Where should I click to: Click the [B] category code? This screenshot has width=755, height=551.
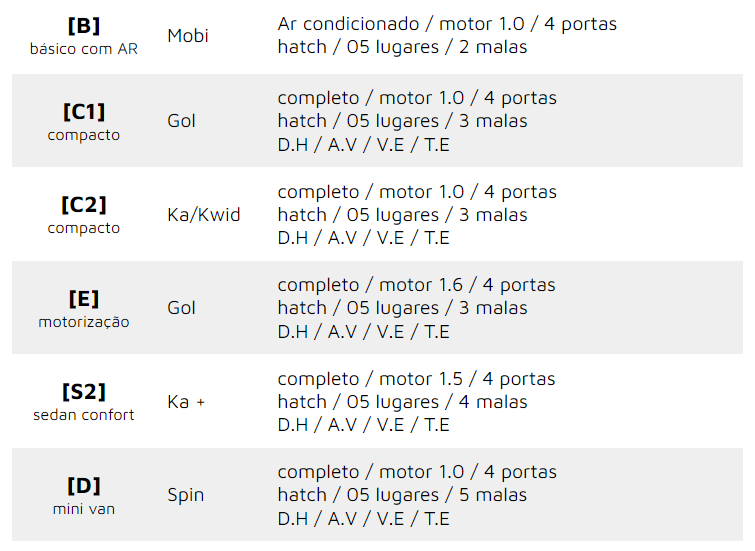click(x=84, y=25)
